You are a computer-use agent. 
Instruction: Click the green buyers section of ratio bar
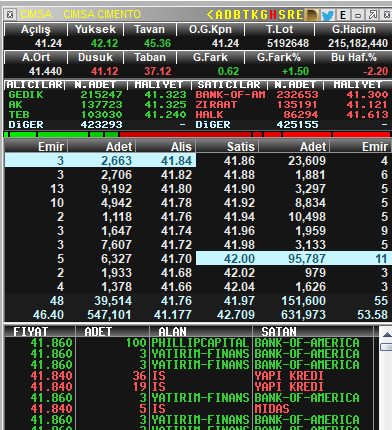click(x=61, y=135)
